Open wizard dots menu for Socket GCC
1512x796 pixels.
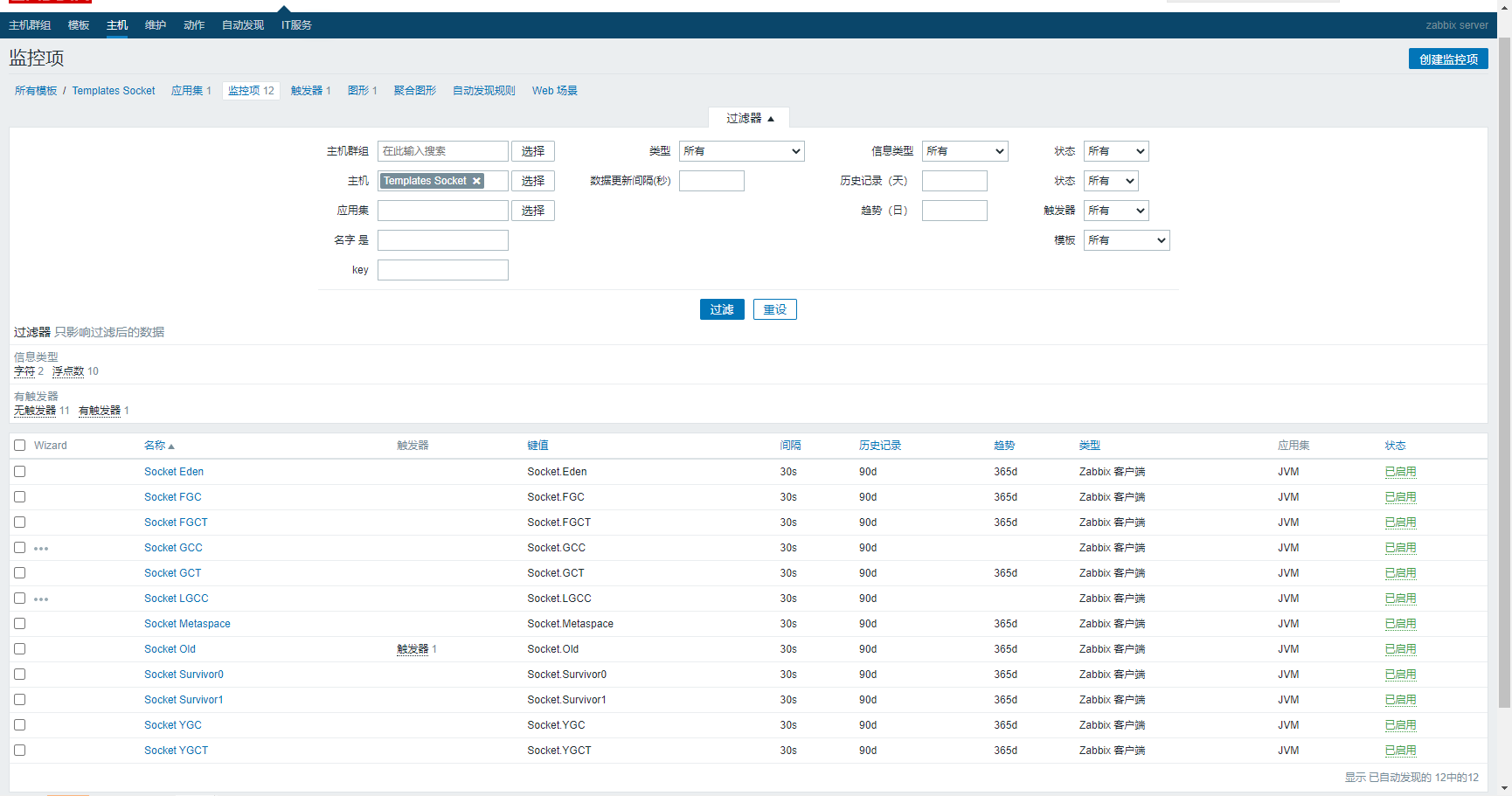[41, 549]
